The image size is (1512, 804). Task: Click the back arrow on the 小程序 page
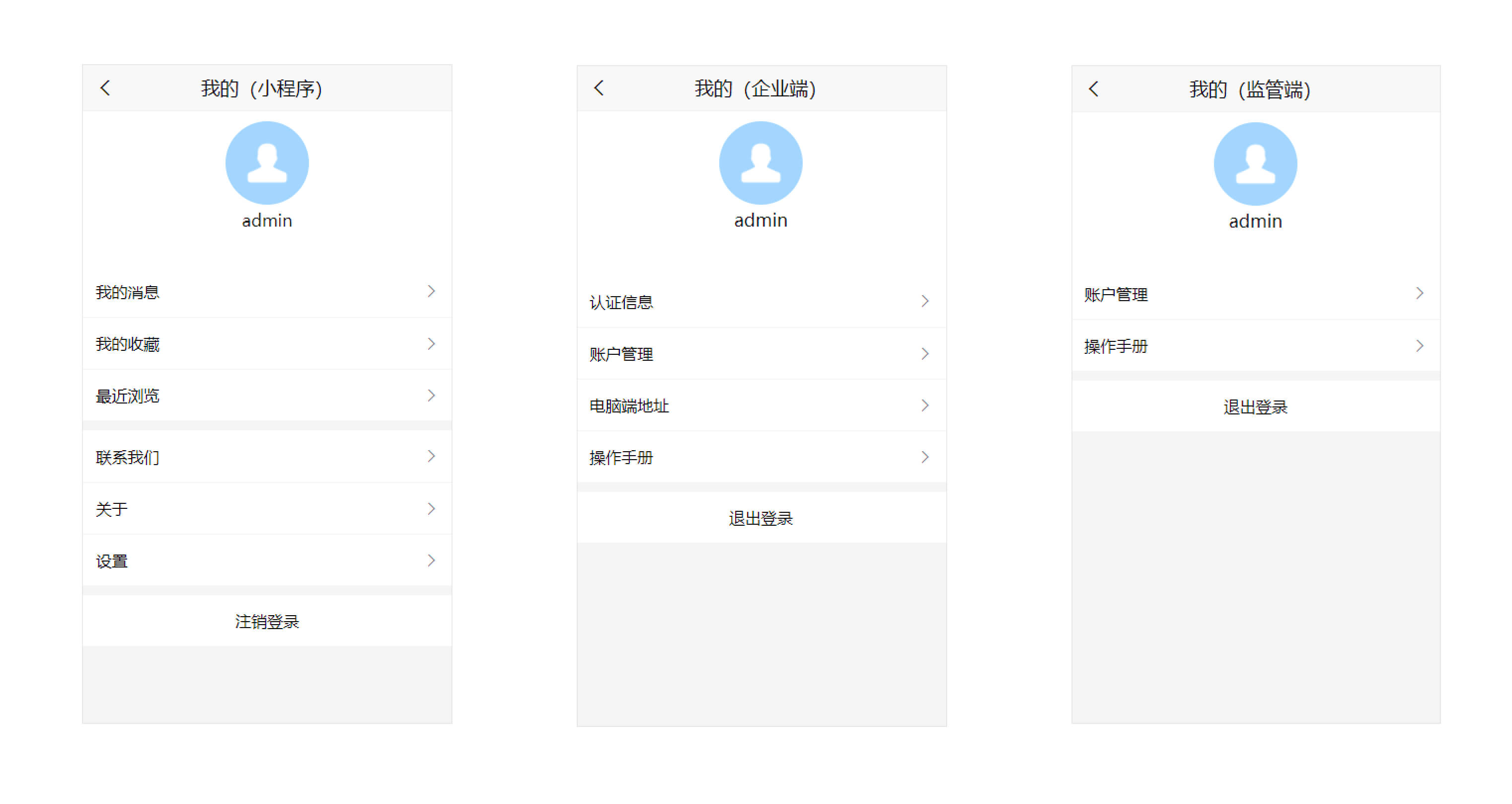click(x=106, y=87)
